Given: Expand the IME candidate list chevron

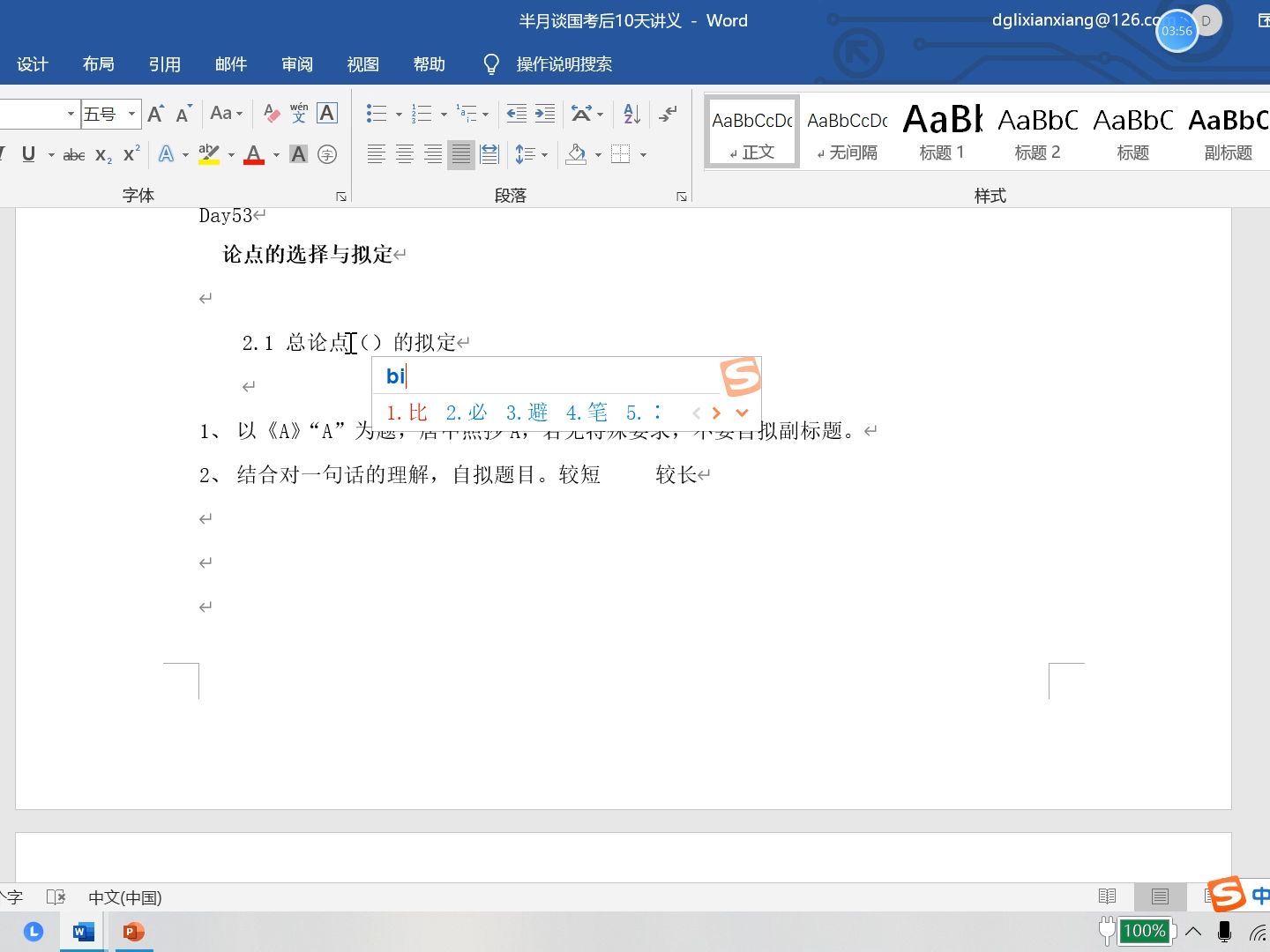Looking at the screenshot, I should 742,413.
